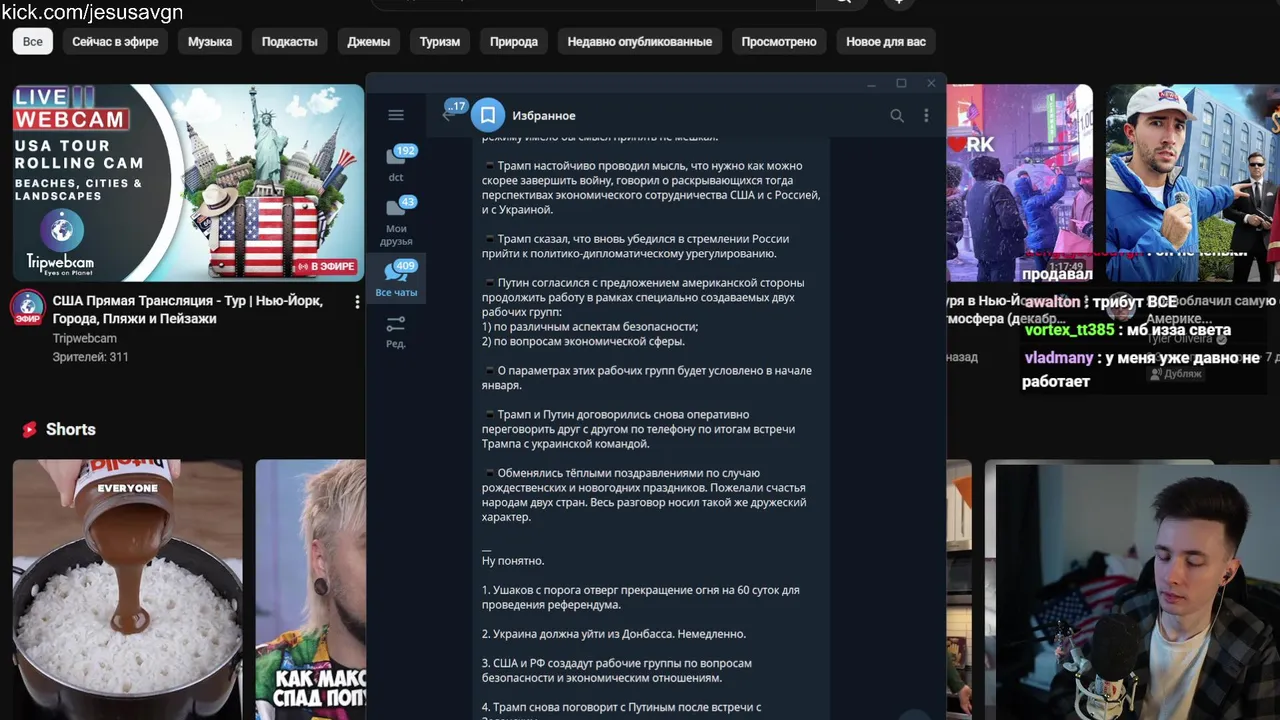Click the Избранное chat title

click(x=544, y=116)
